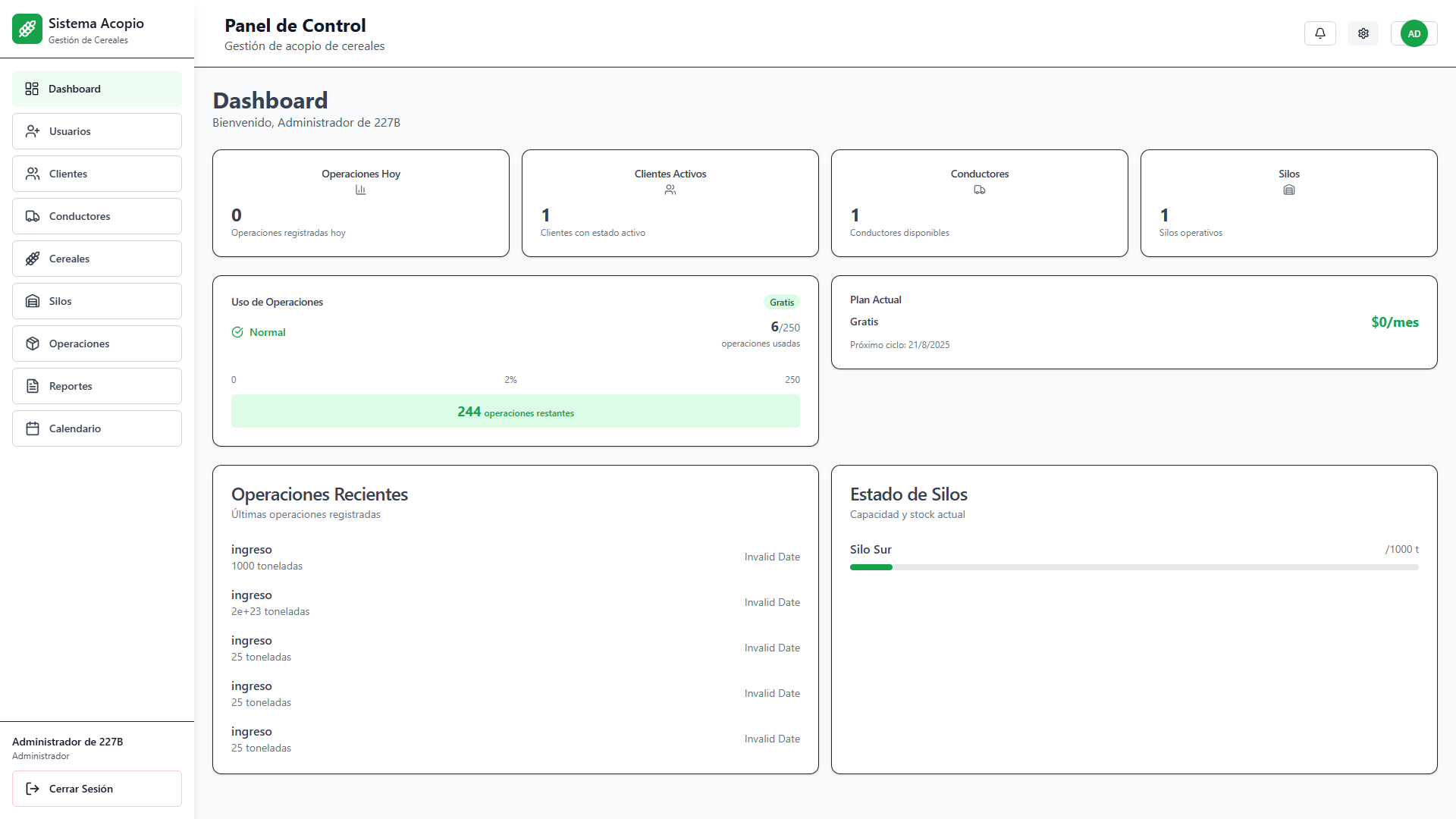
Task: Open settings via gear icon
Action: click(1363, 33)
